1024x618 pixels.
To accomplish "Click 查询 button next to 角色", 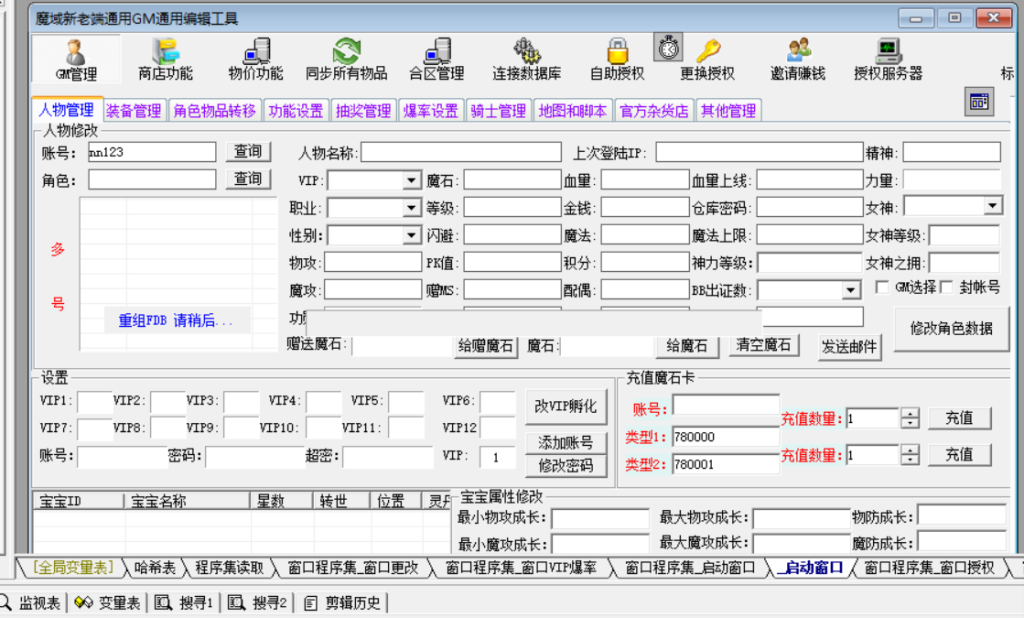I will click(x=248, y=179).
